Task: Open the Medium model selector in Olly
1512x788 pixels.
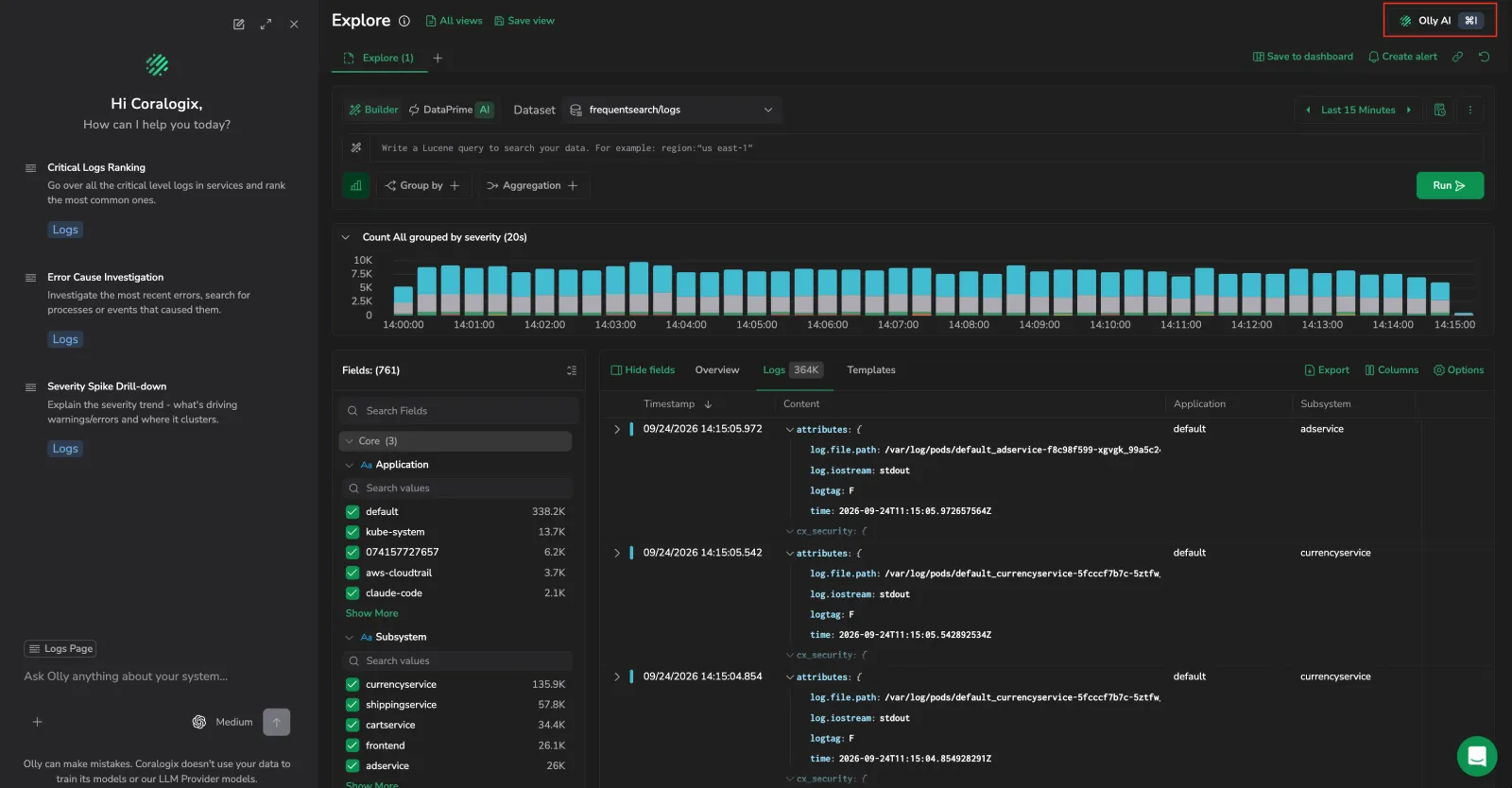Action: (x=223, y=722)
